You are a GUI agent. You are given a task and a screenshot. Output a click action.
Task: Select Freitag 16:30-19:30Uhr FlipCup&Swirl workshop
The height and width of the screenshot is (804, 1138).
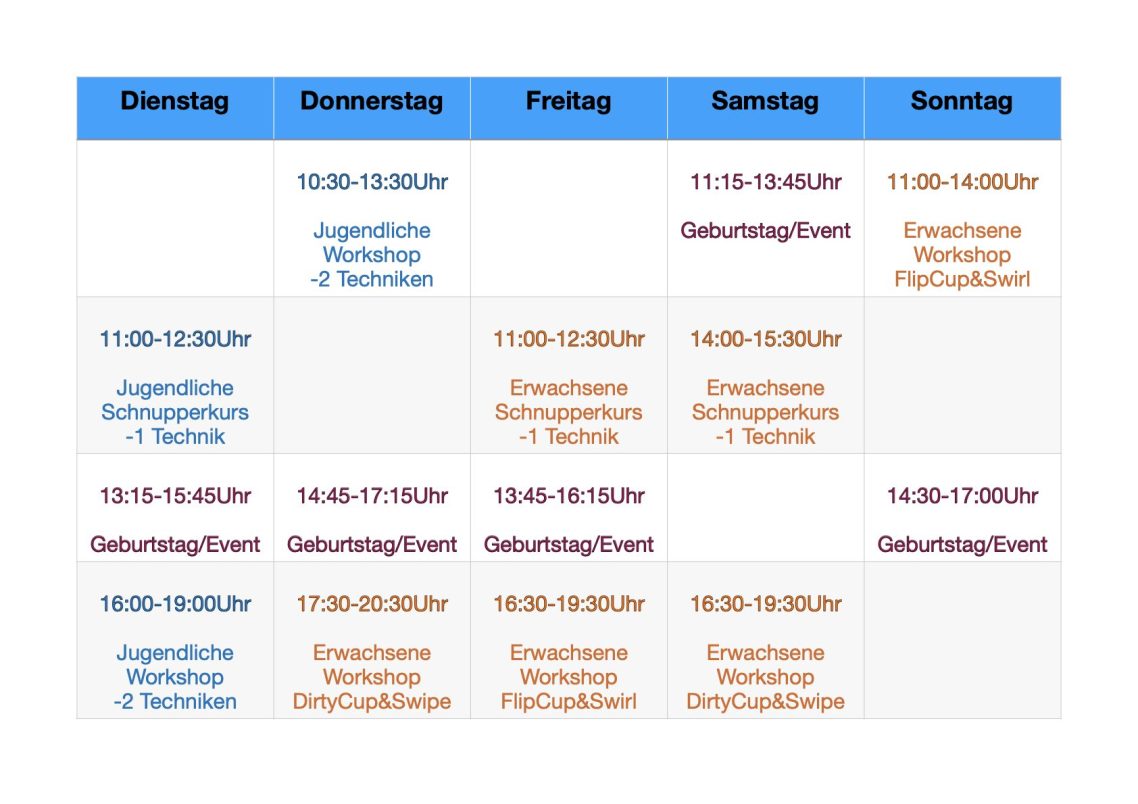(x=568, y=640)
